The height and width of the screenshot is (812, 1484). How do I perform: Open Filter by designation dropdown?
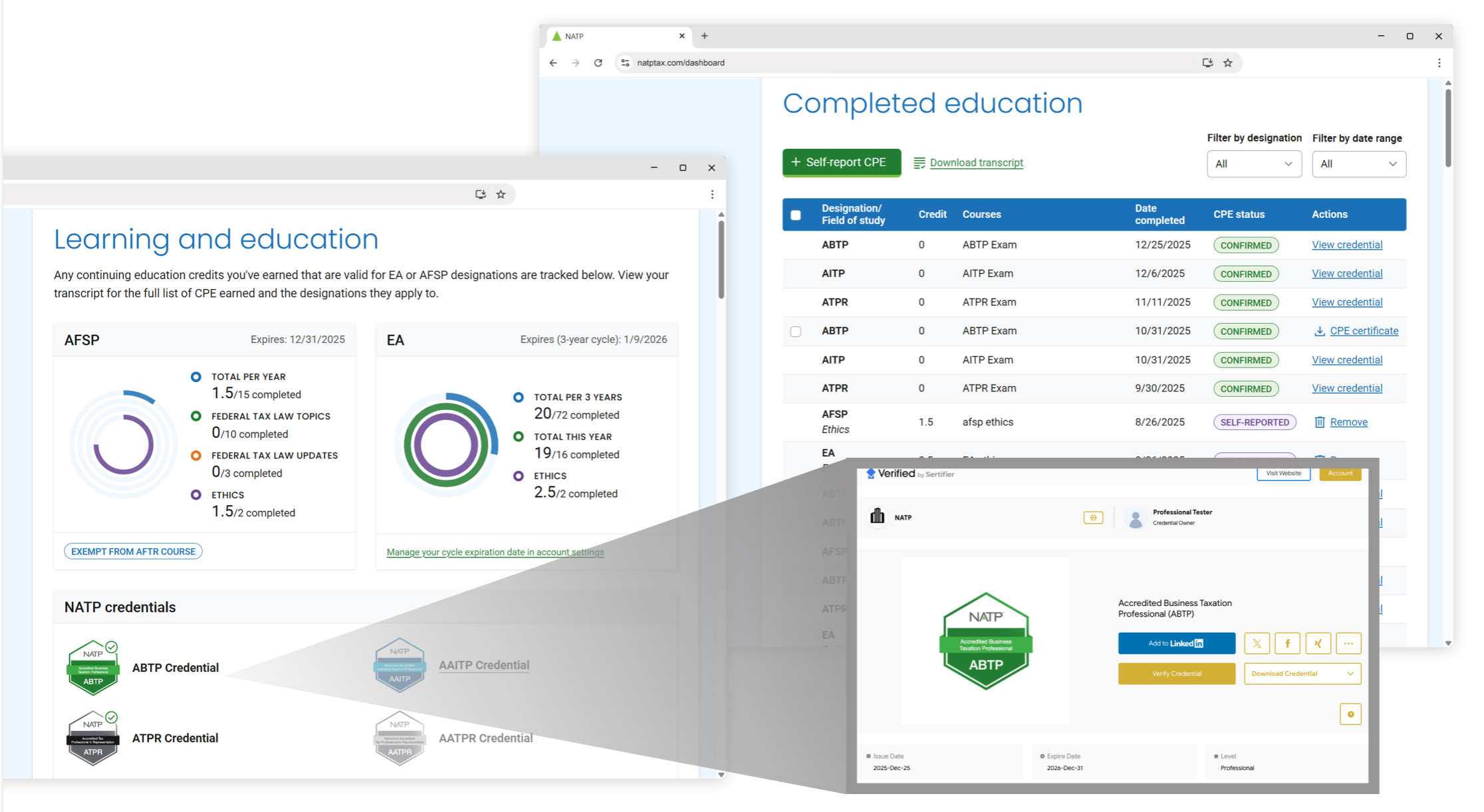[1254, 164]
